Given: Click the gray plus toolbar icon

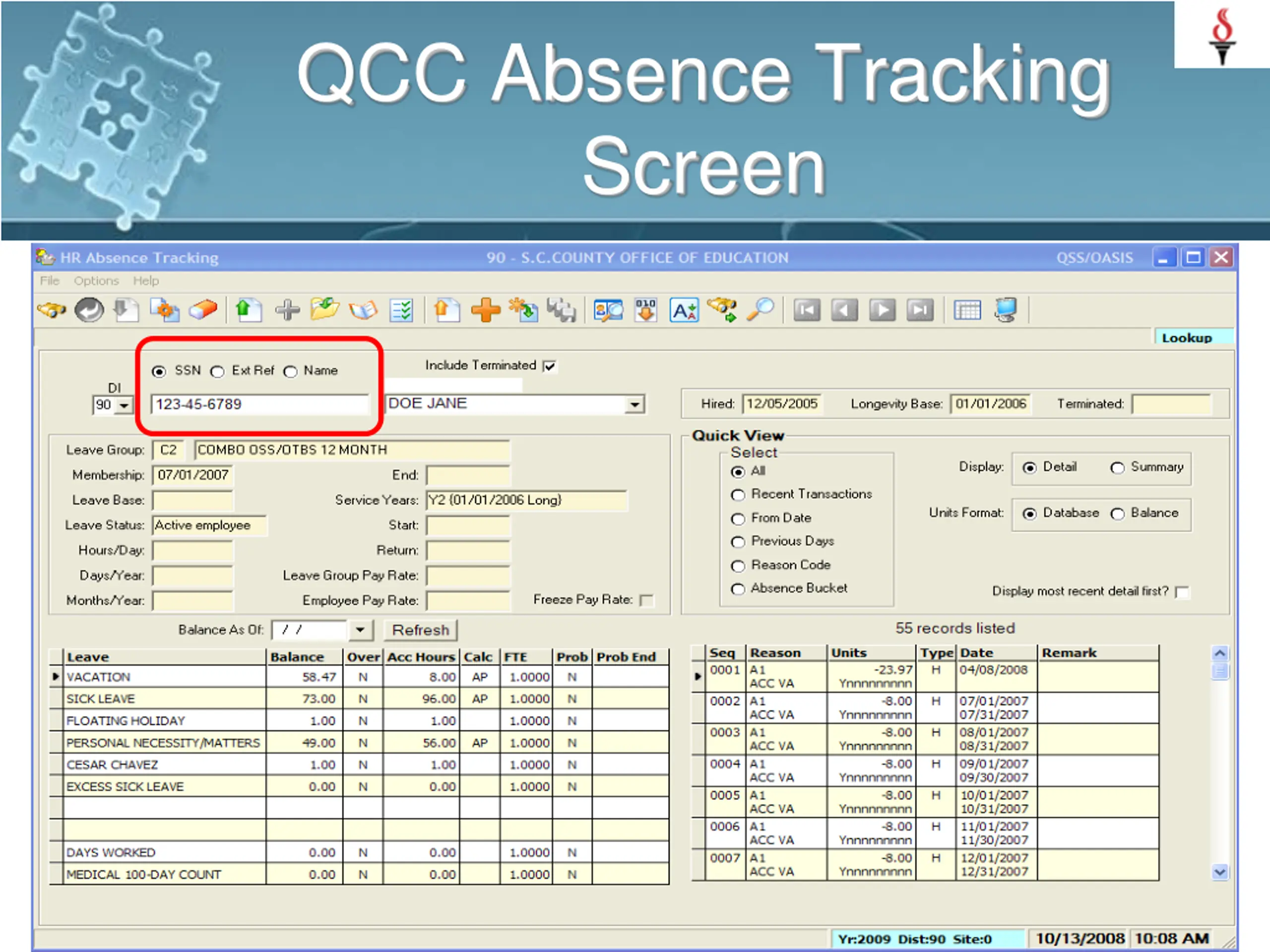Looking at the screenshot, I should point(287,310).
